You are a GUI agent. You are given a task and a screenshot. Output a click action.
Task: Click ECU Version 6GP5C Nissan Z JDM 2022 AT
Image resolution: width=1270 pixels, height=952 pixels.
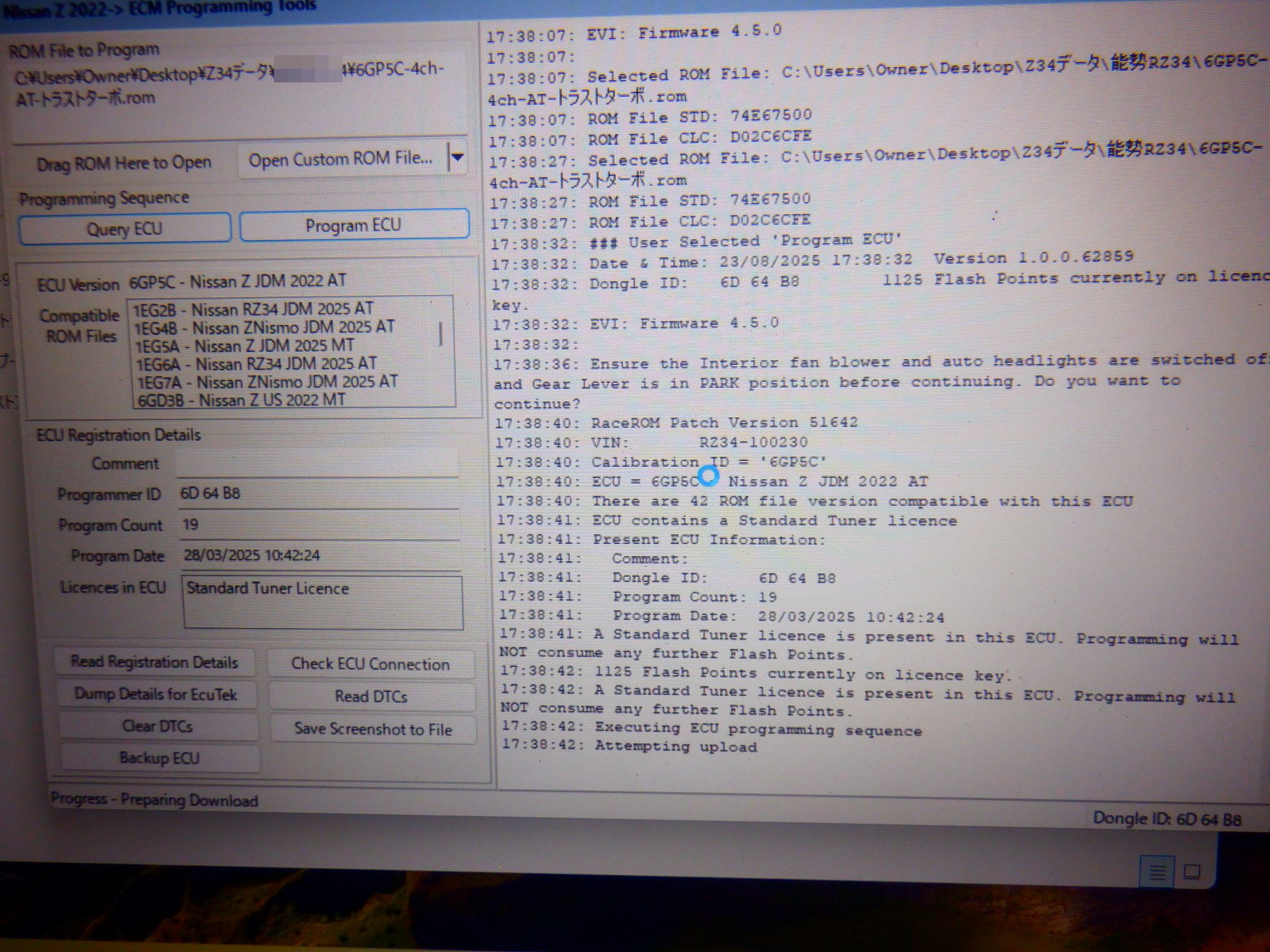237,281
